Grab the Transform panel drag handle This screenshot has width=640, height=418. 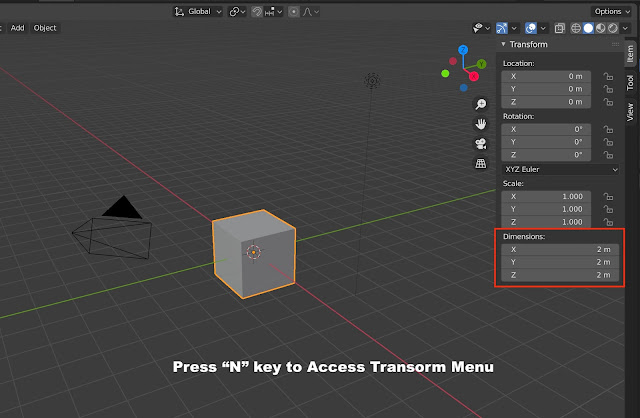click(616, 44)
